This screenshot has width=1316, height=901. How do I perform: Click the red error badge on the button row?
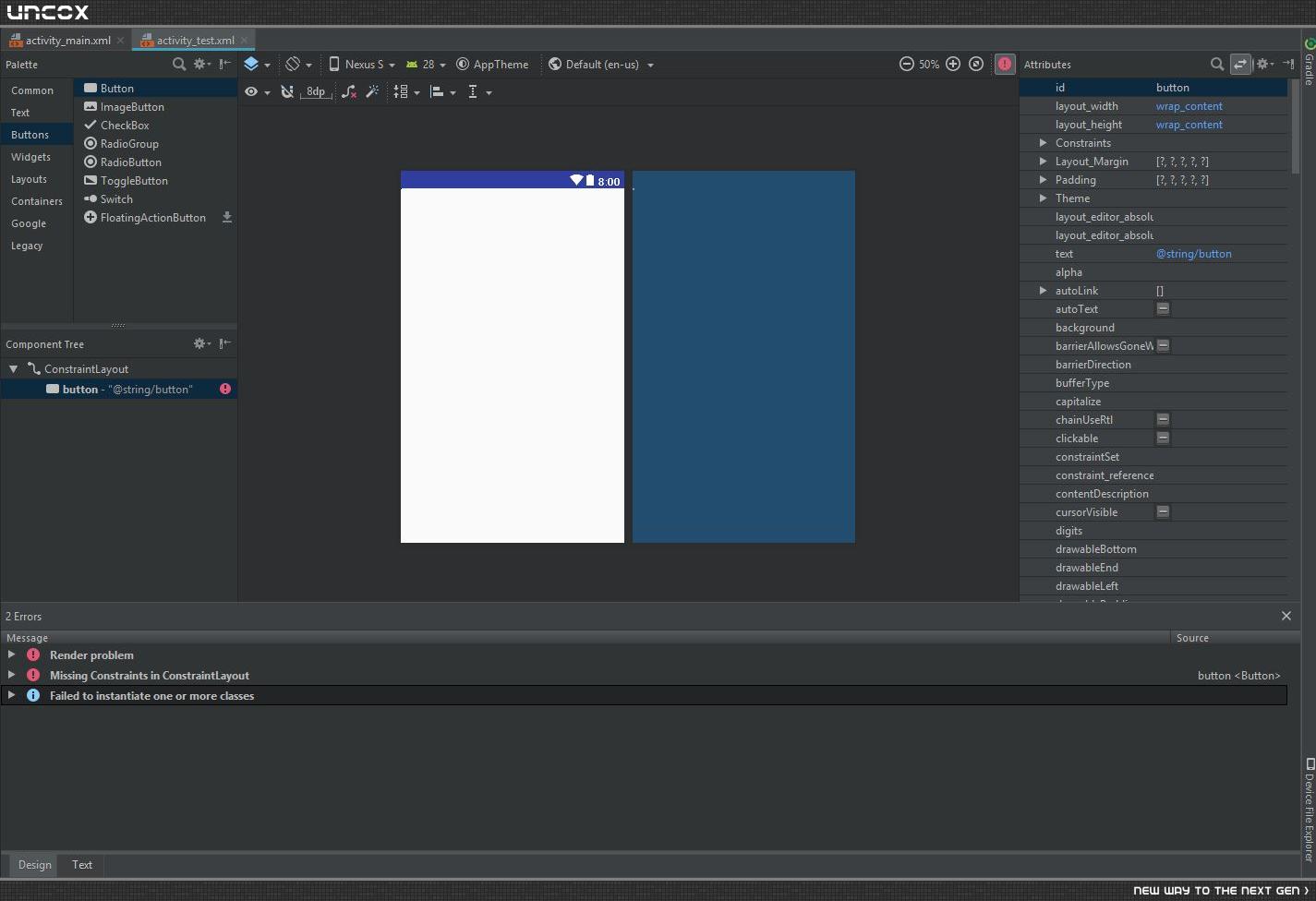tap(225, 389)
